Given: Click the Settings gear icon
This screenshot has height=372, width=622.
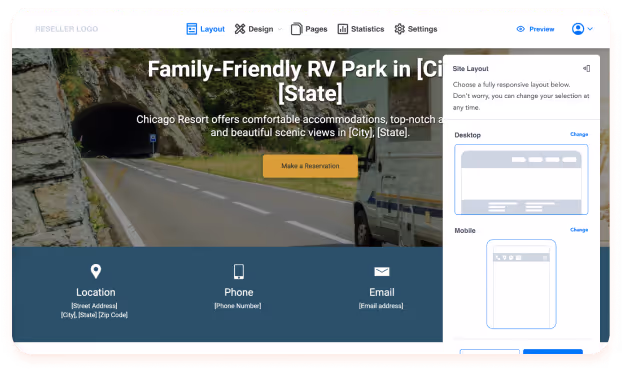Looking at the screenshot, I should [399, 29].
